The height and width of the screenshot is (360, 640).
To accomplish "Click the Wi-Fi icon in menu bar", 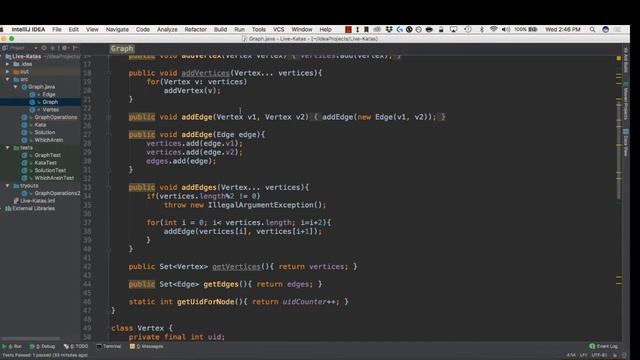I will click(x=493, y=29).
